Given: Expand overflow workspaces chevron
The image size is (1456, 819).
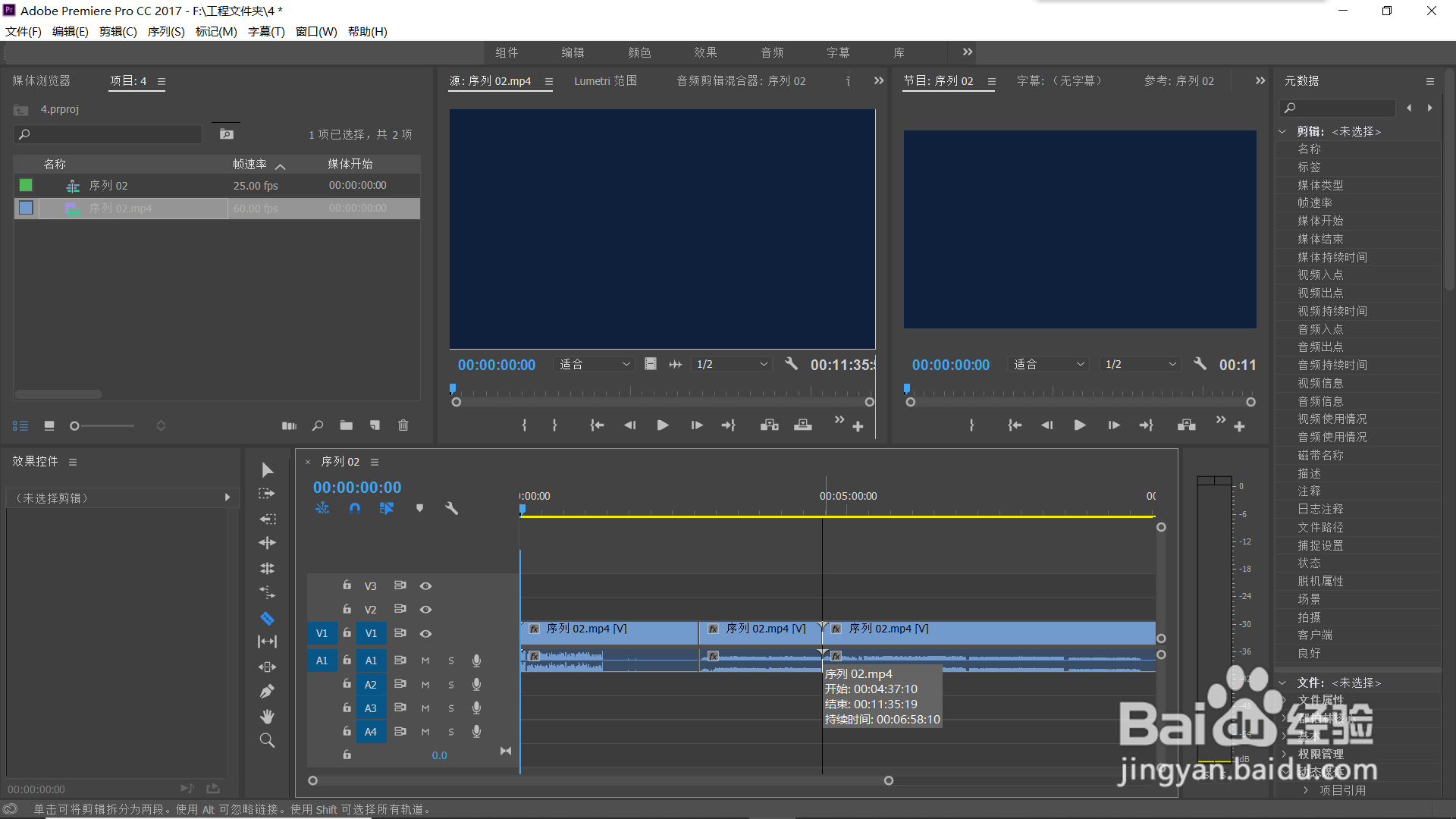Looking at the screenshot, I should coord(968,52).
